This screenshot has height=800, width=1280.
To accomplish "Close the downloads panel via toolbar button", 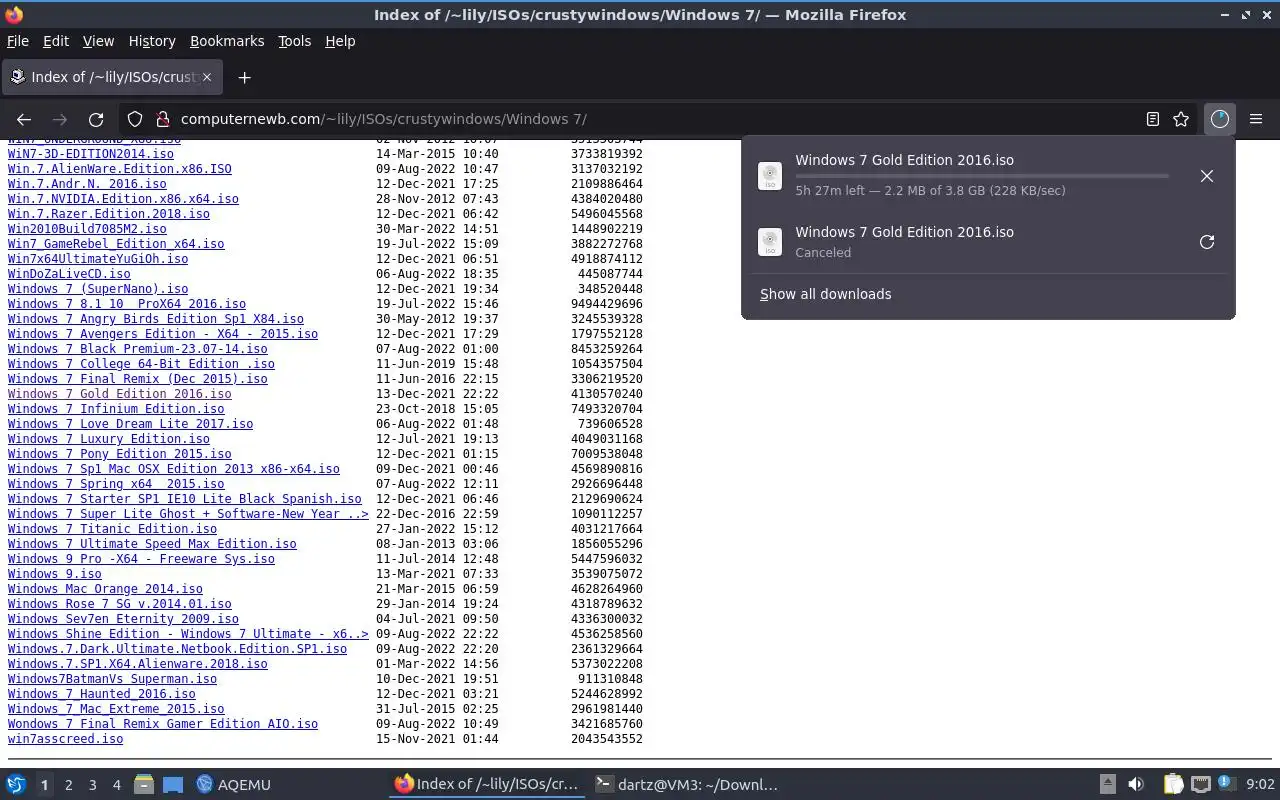I will [1219, 119].
